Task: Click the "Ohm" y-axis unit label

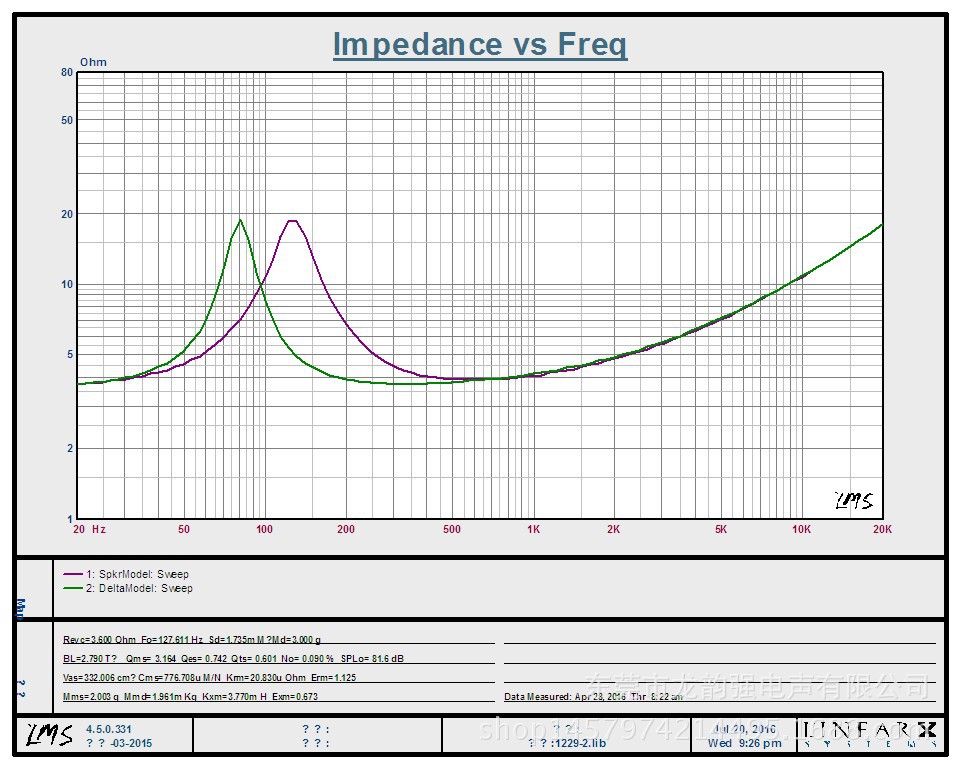Action: point(93,62)
